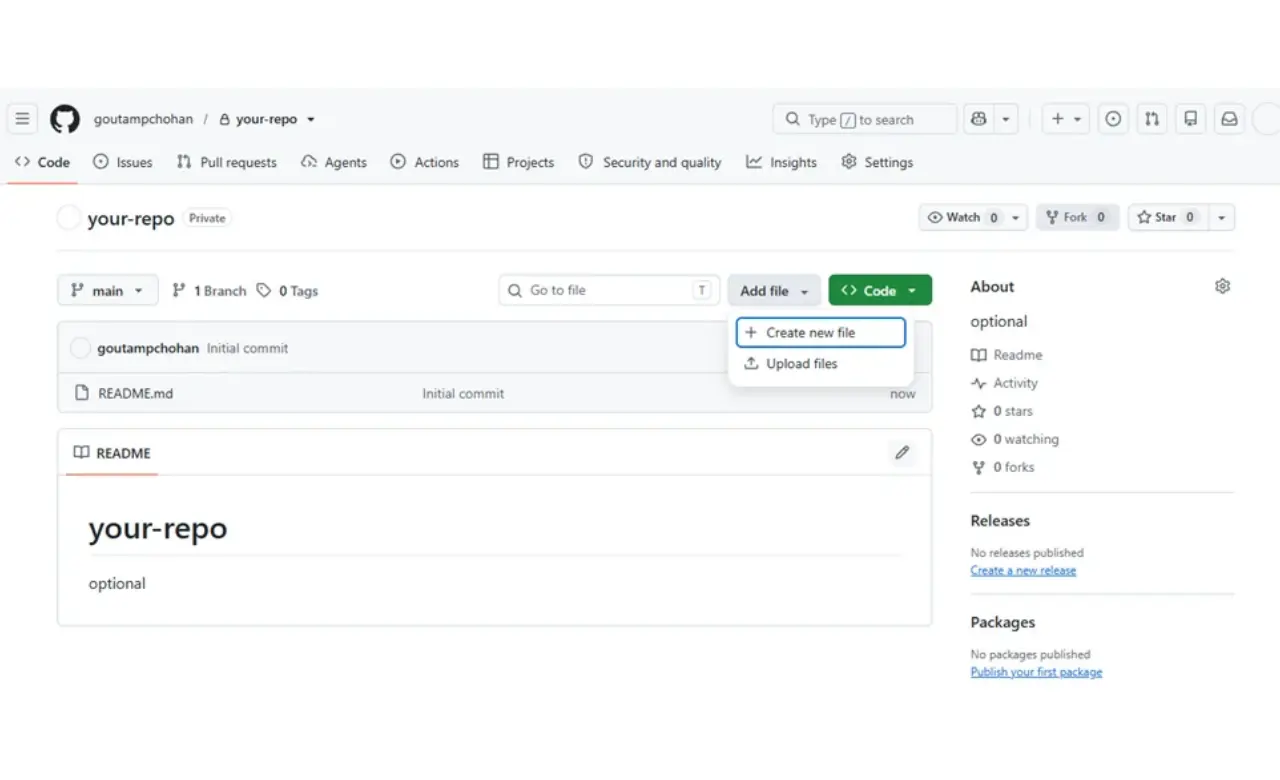The height and width of the screenshot is (780, 1280).
Task: Click Create a new release link
Action: 1023,571
